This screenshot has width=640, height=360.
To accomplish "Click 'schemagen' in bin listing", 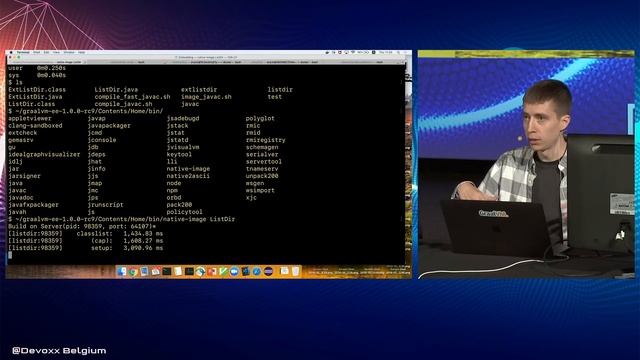I will click(x=262, y=147).
